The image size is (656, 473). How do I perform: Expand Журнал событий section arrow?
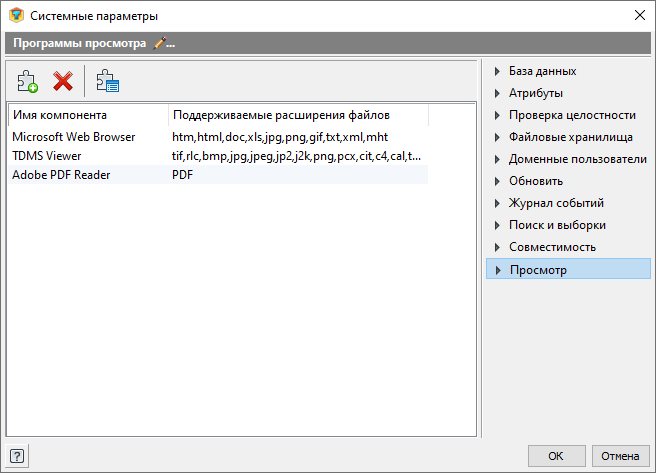pyautogui.click(x=497, y=203)
